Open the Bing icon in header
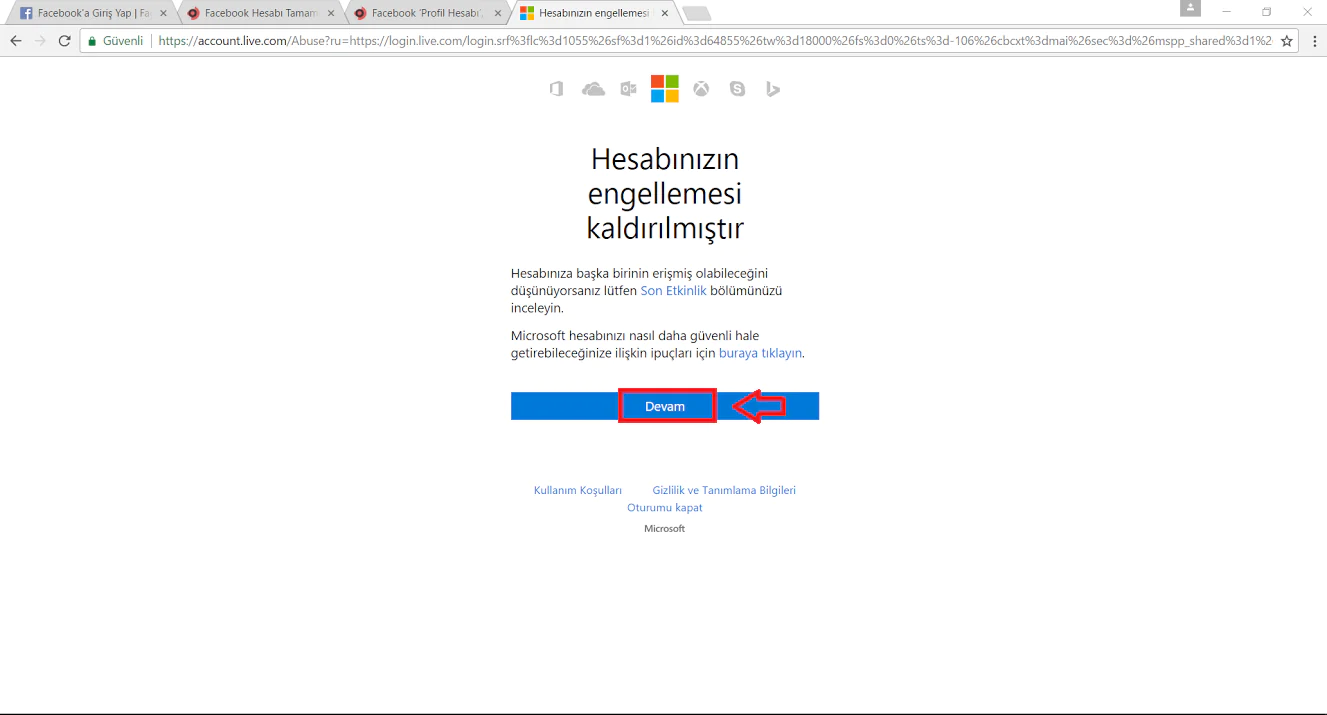This screenshot has height=715, width=1327. (x=773, y=89)
